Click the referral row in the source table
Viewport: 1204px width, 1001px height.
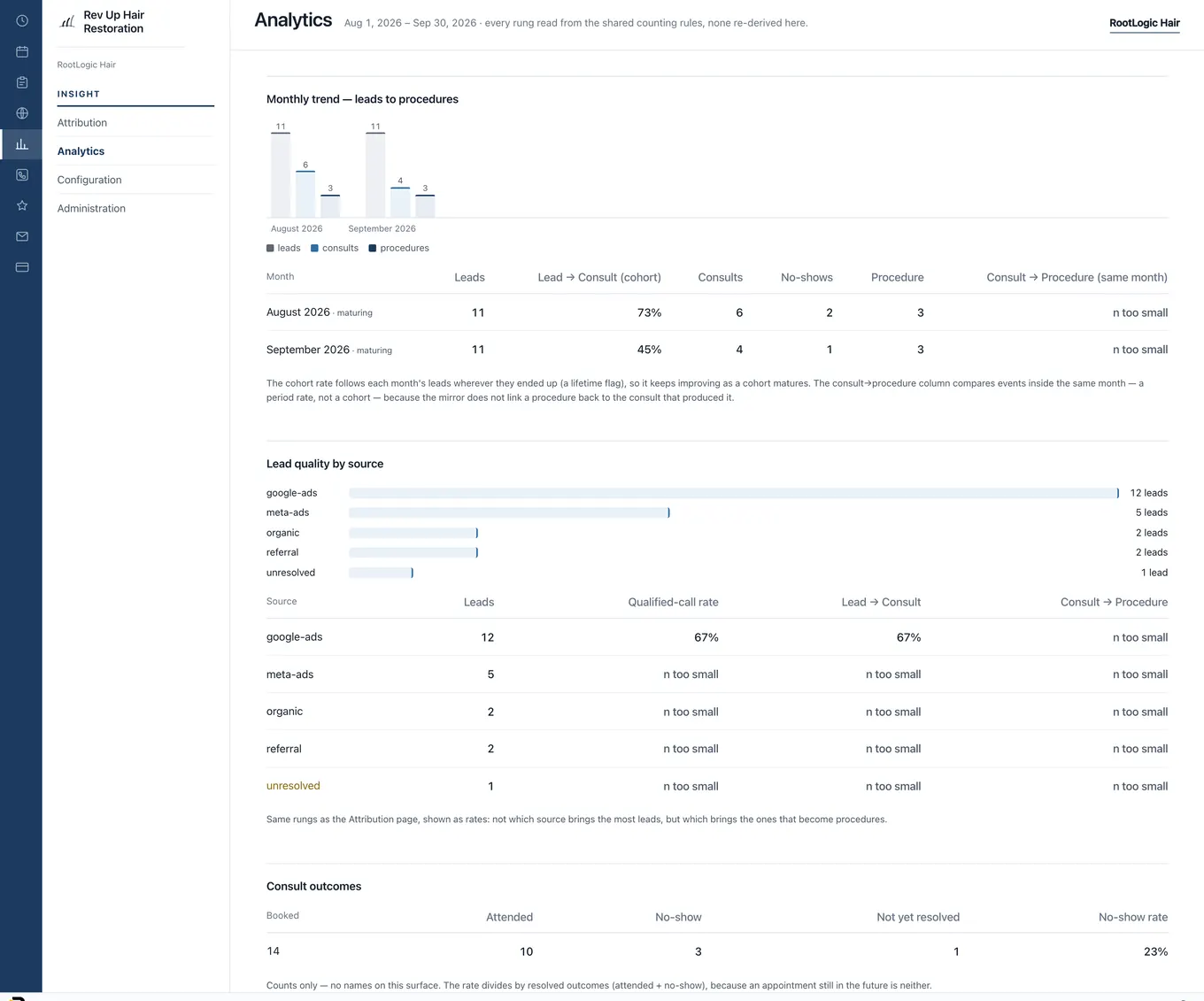(x=717, y=749)
